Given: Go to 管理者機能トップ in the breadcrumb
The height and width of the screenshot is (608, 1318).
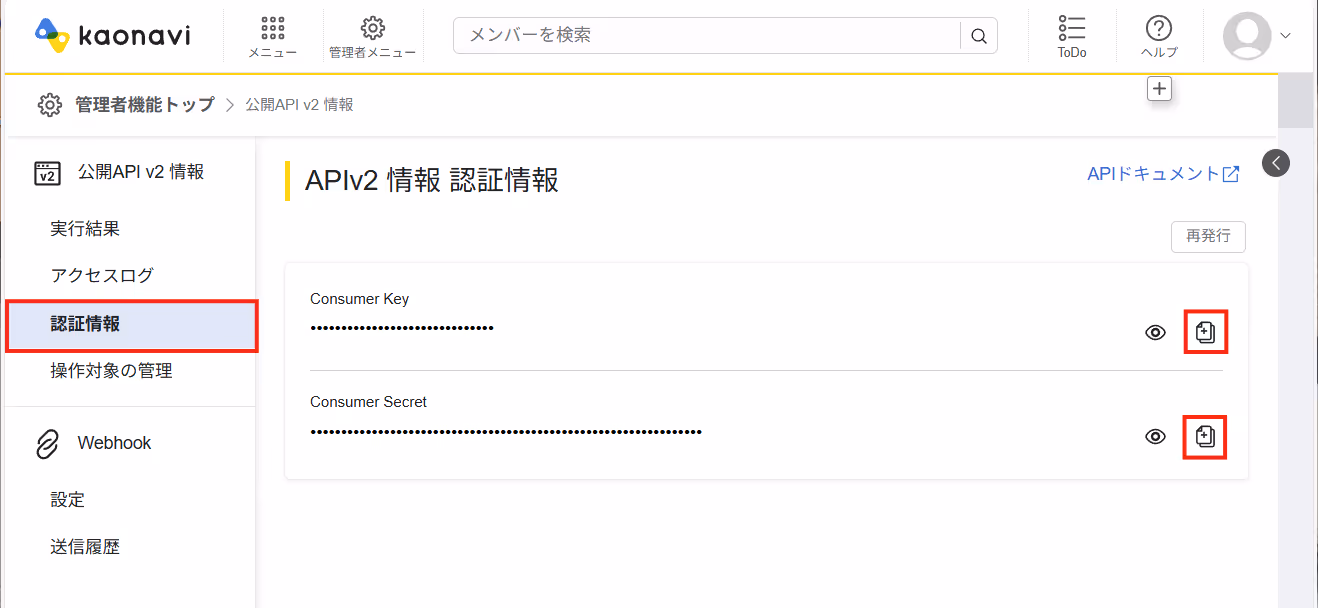Looking at the screenshot, I should click(x=145, y=104).
